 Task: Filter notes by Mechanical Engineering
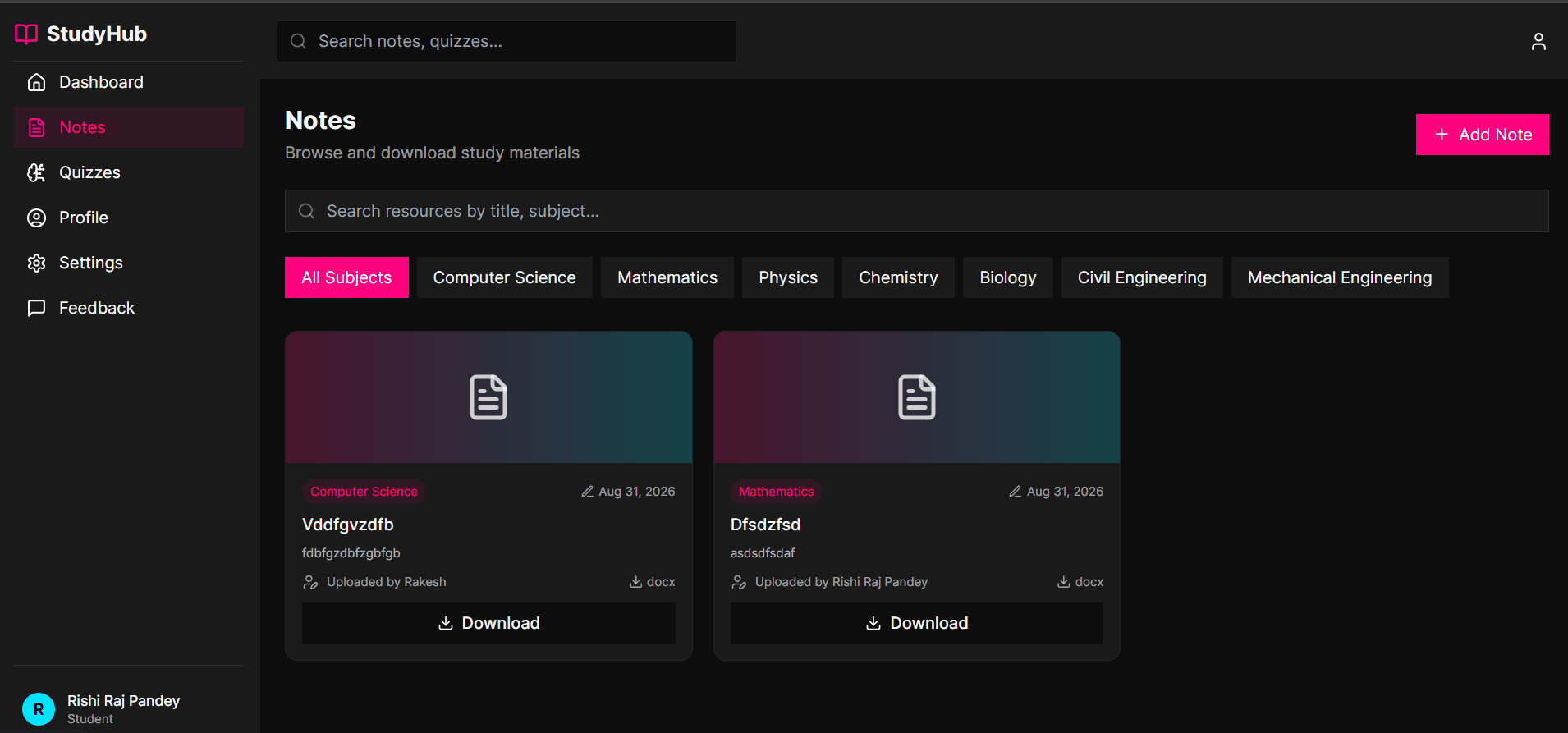pos(1340,277)
